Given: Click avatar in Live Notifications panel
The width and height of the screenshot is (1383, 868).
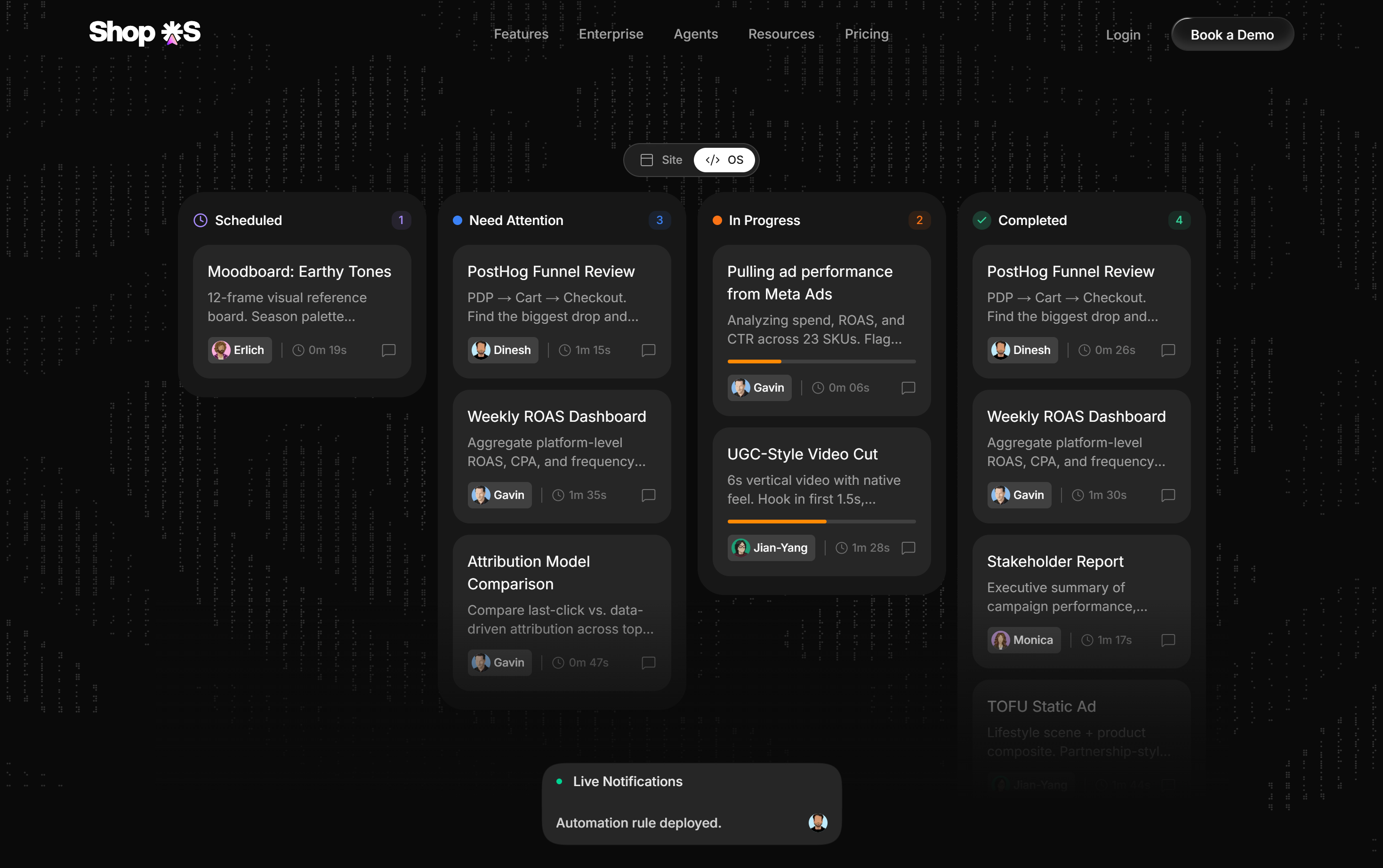Looking at the screenshot, I should (818, 822).
